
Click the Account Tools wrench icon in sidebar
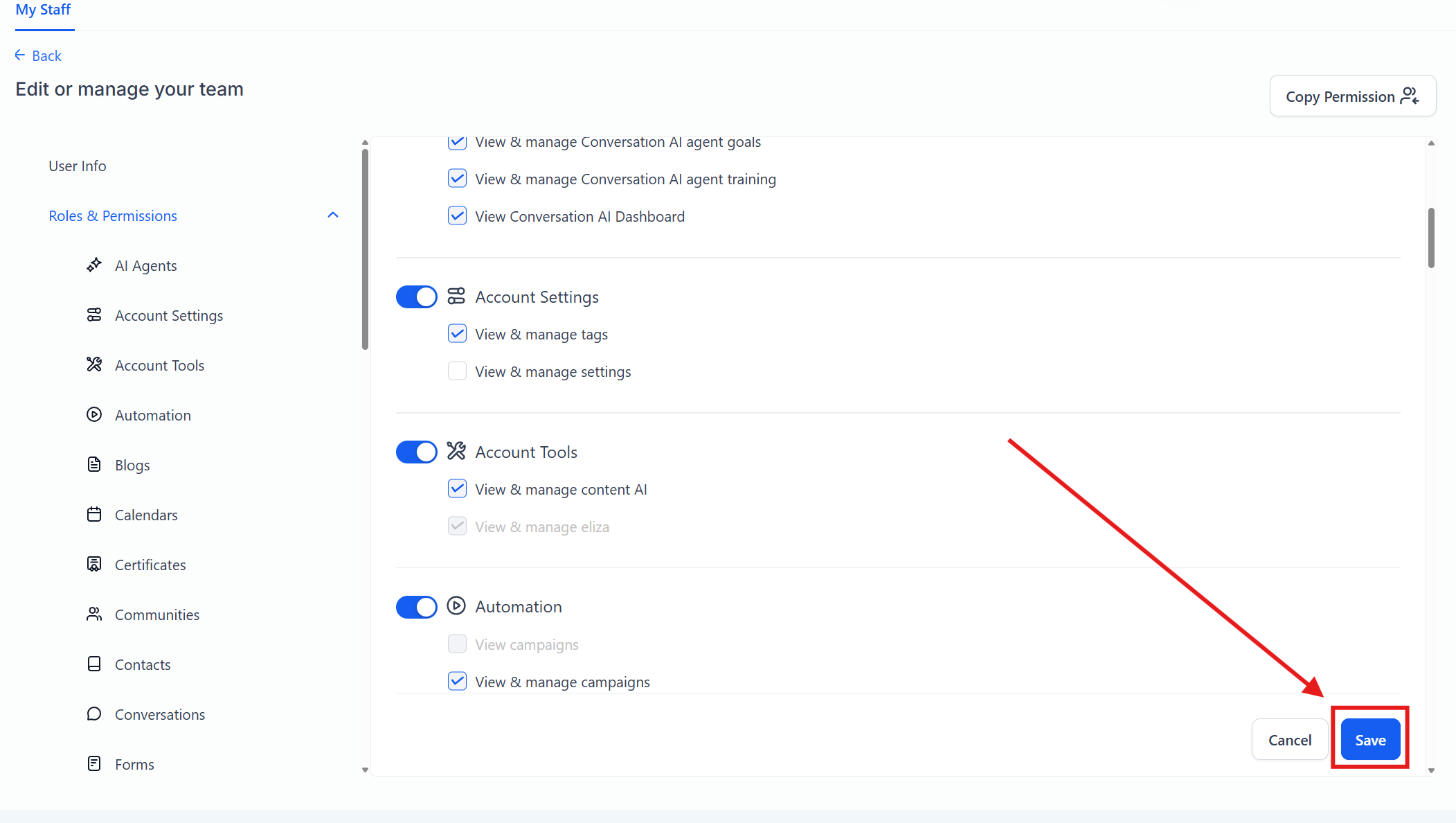click(x=94, y=364)
